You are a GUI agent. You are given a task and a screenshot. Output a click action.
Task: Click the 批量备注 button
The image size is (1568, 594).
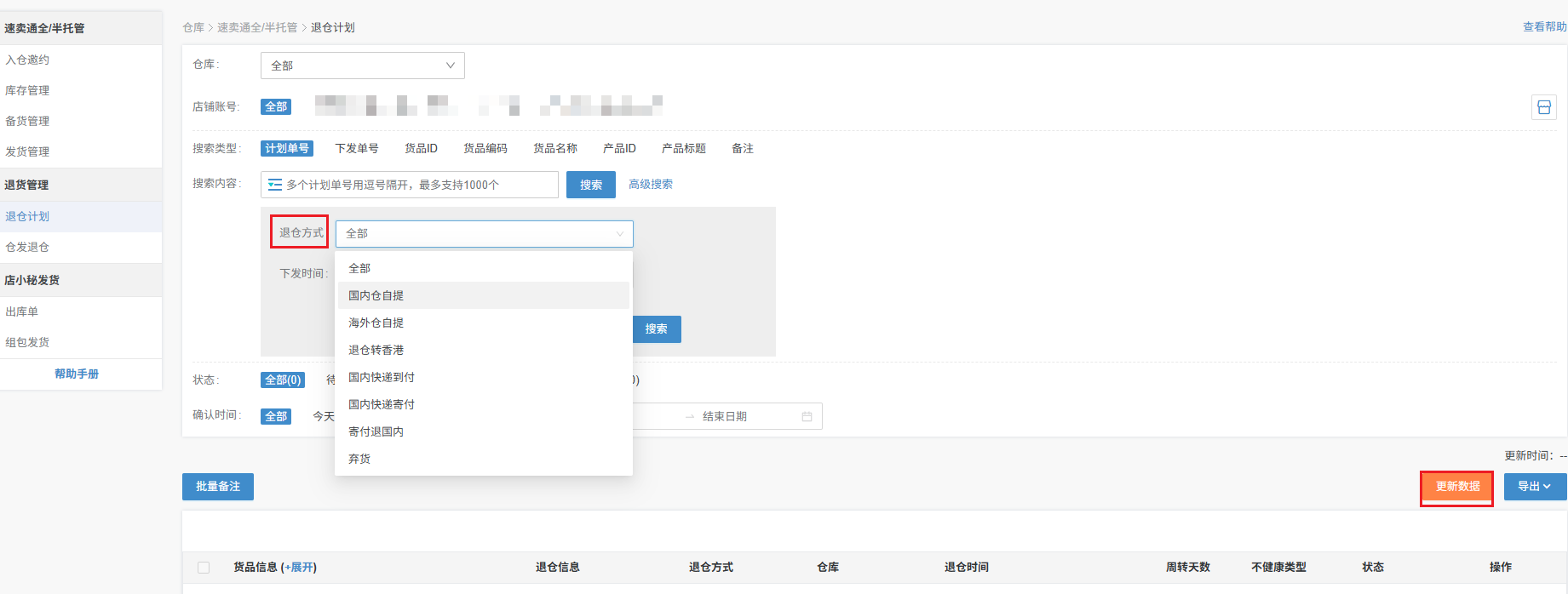(218, 487)
